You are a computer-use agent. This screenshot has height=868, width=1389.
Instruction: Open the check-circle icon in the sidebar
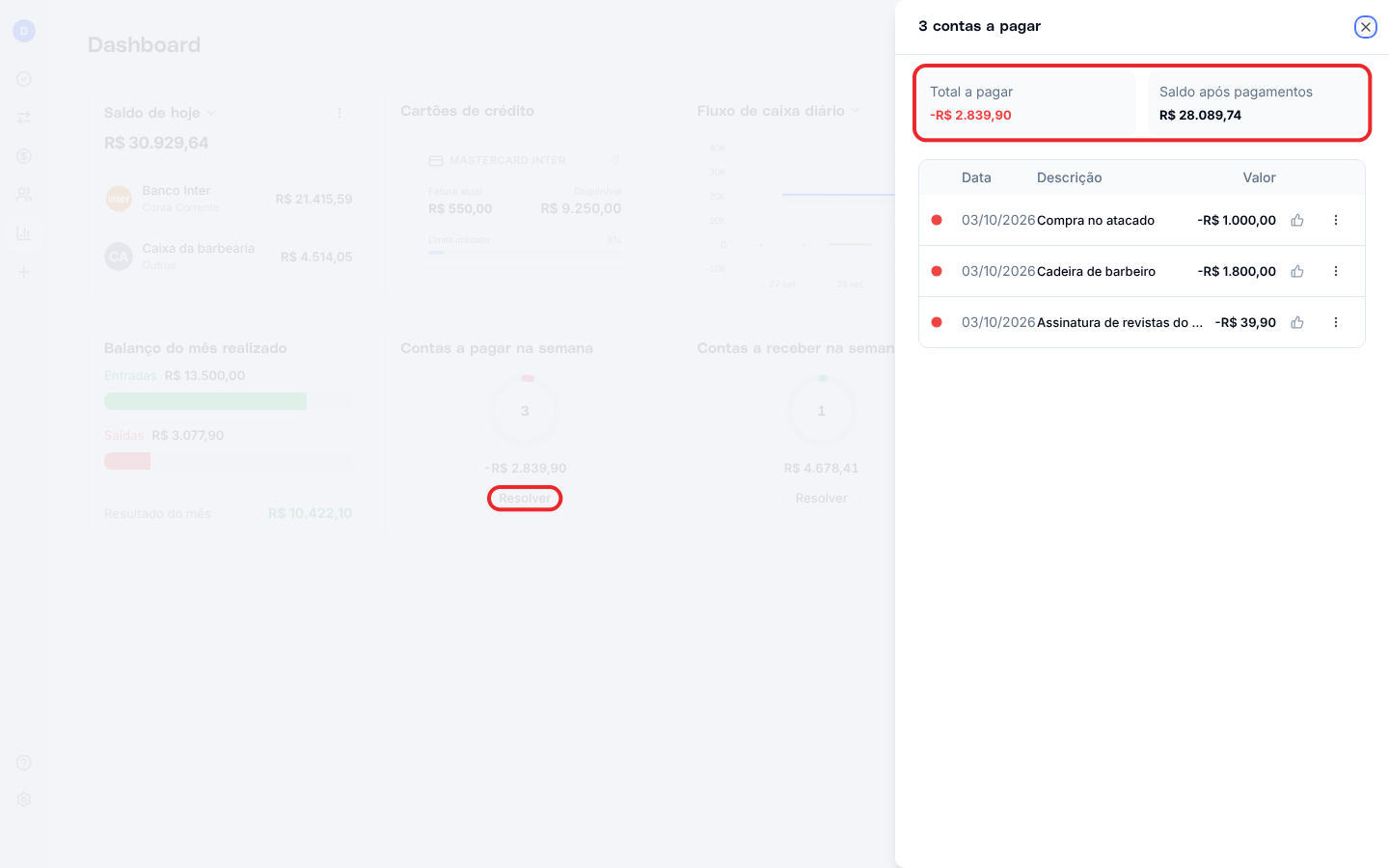tap(24, 79)
